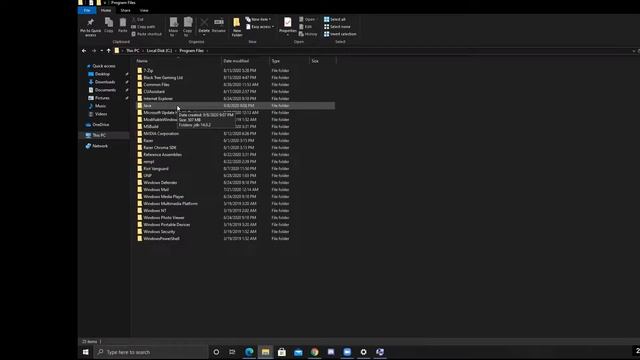Open Microsoft Edge from the taskbar

click(249, 352)
